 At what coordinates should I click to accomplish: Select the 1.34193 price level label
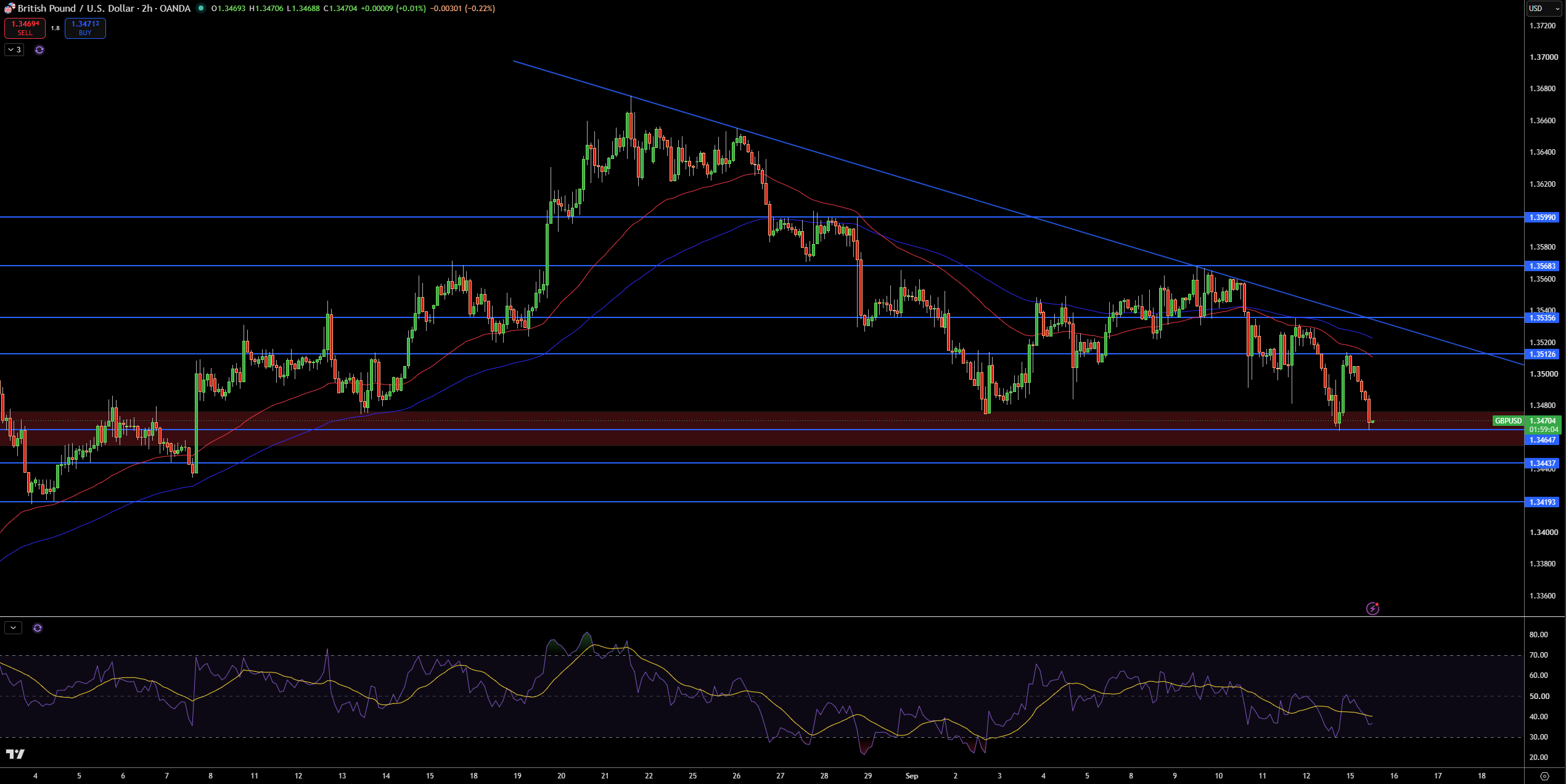click(1543, 502)
